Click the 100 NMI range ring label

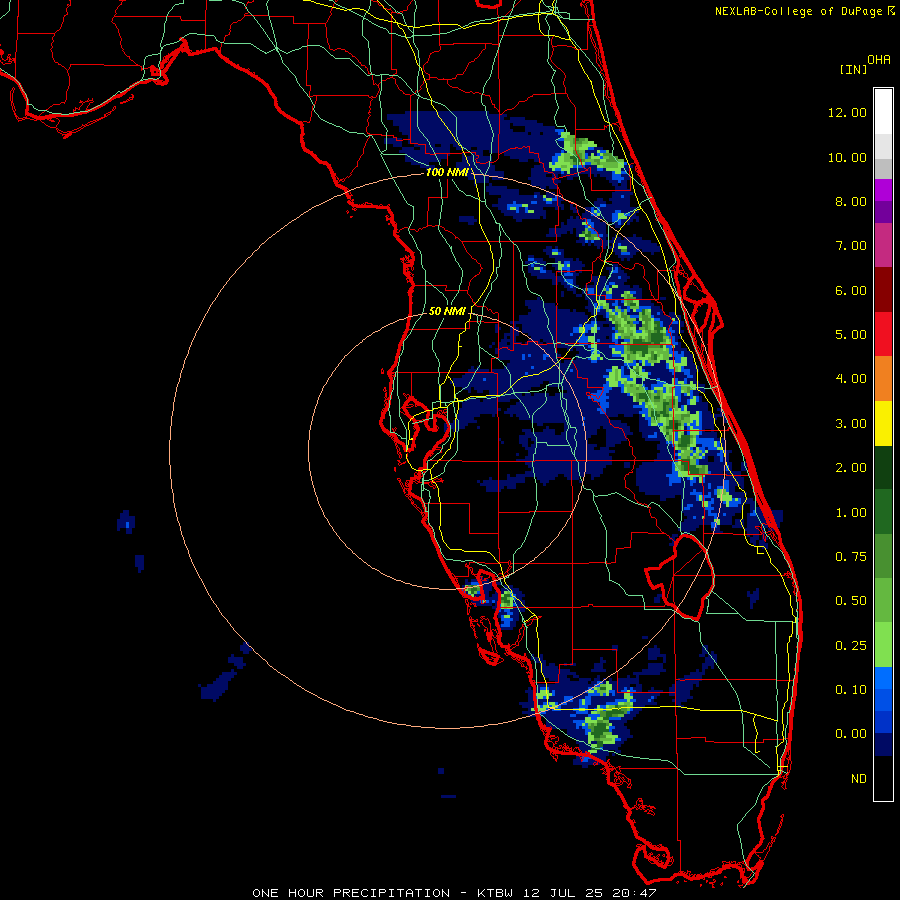click(x=446, y=172)
